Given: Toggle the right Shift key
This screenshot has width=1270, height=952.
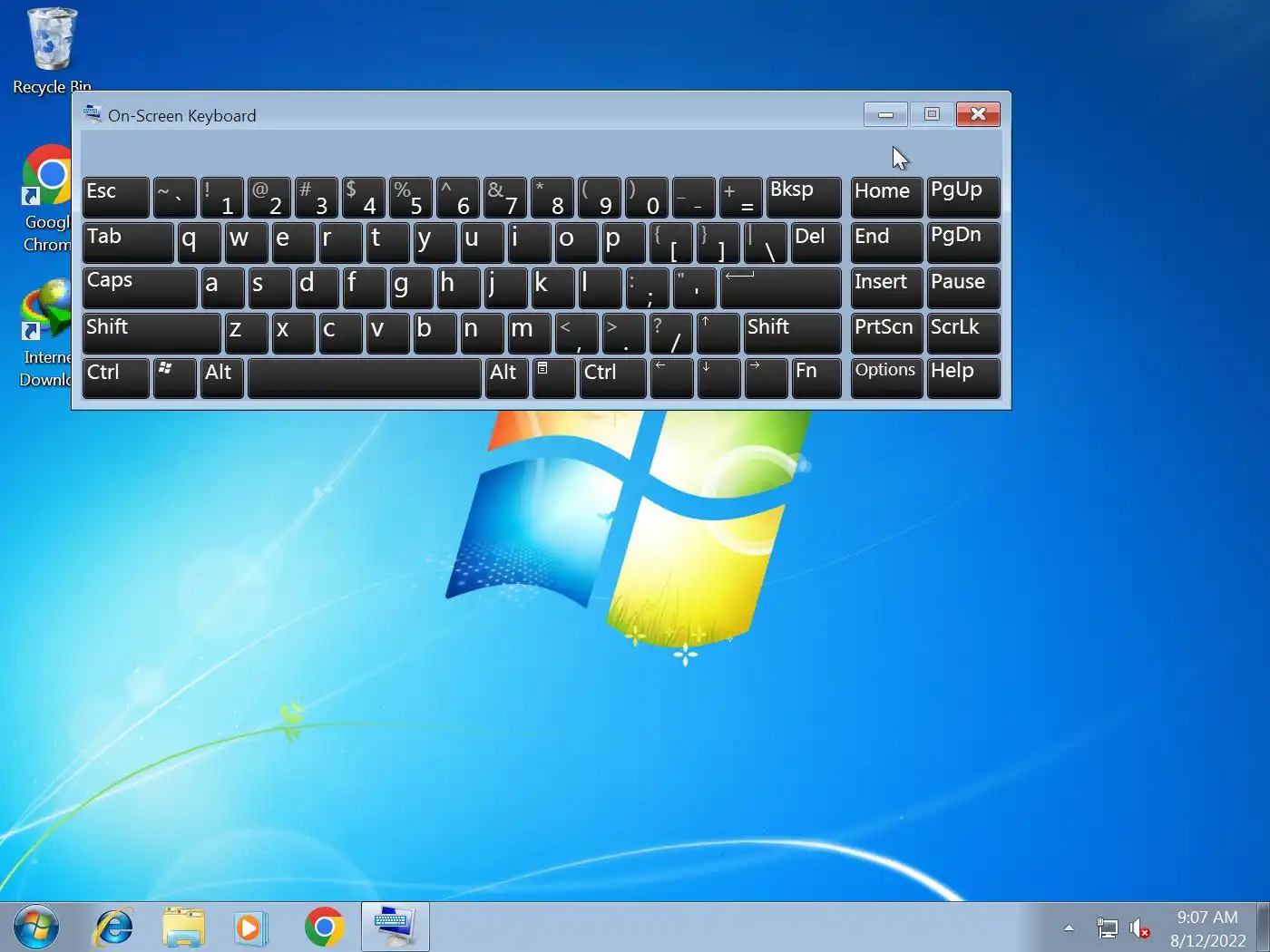Looking at the screenshot, I should coord(792,333).
